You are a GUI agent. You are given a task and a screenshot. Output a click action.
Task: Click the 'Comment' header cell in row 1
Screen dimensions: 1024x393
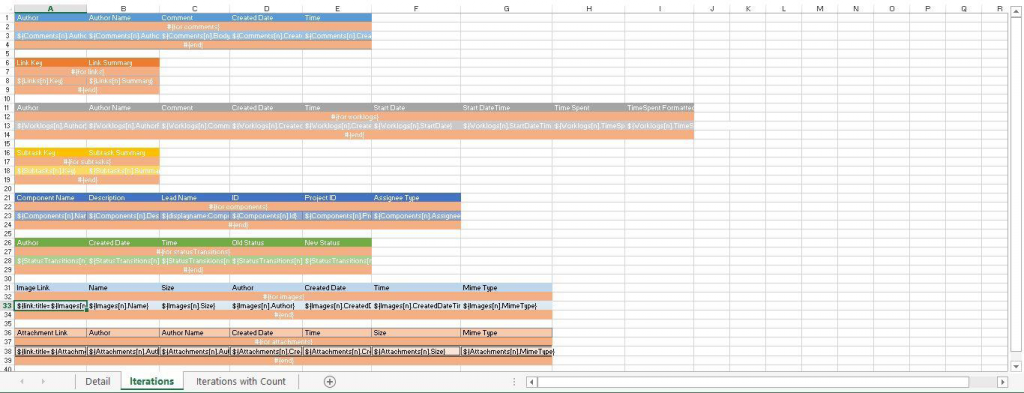[195, 18]
